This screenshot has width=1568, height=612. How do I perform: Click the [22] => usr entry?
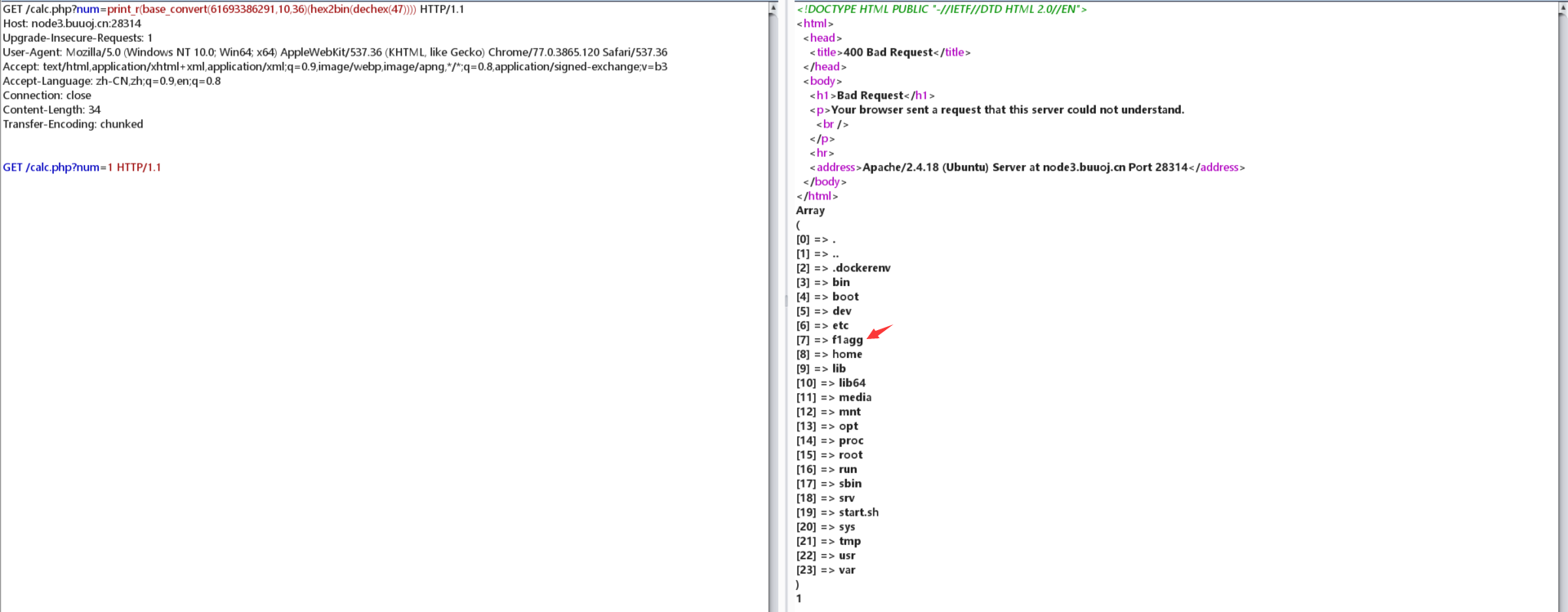coord(826,556)
